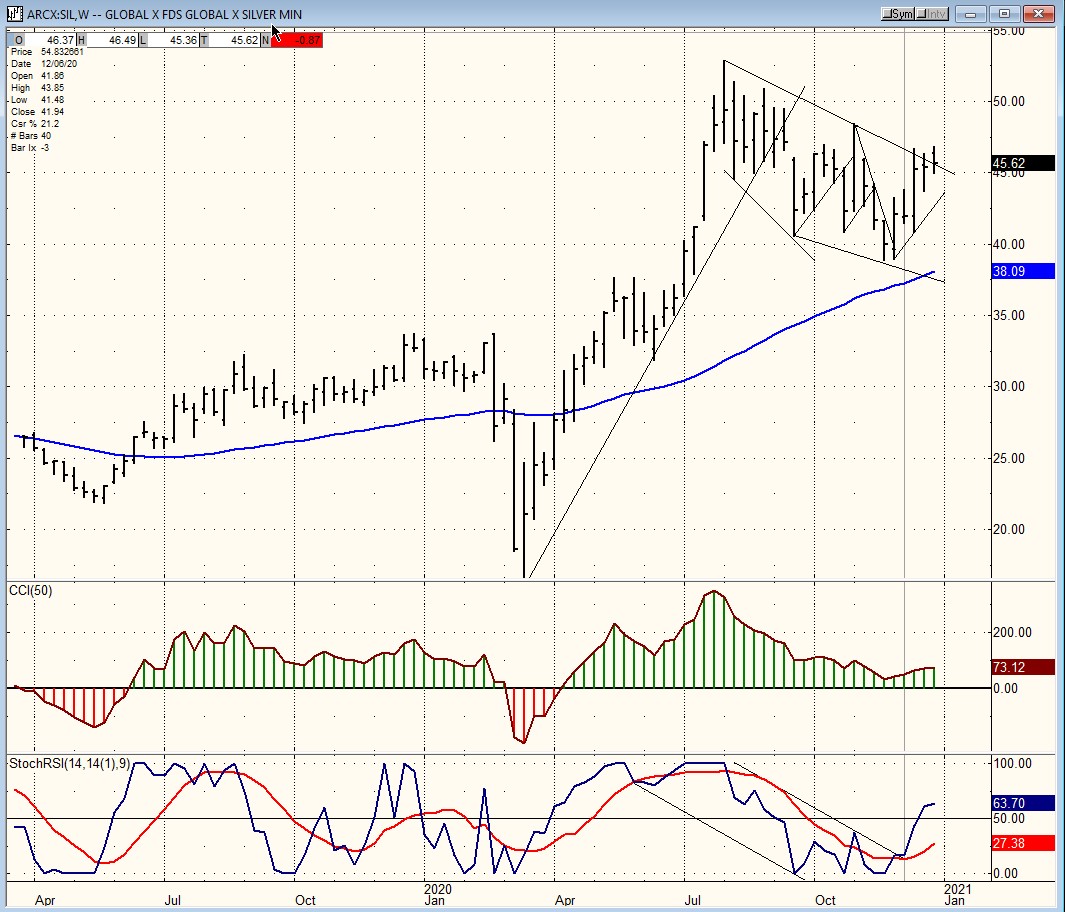Click the StochRSI red value marker 27.38
The image size is (1065, 912).
coord(1023,843)
